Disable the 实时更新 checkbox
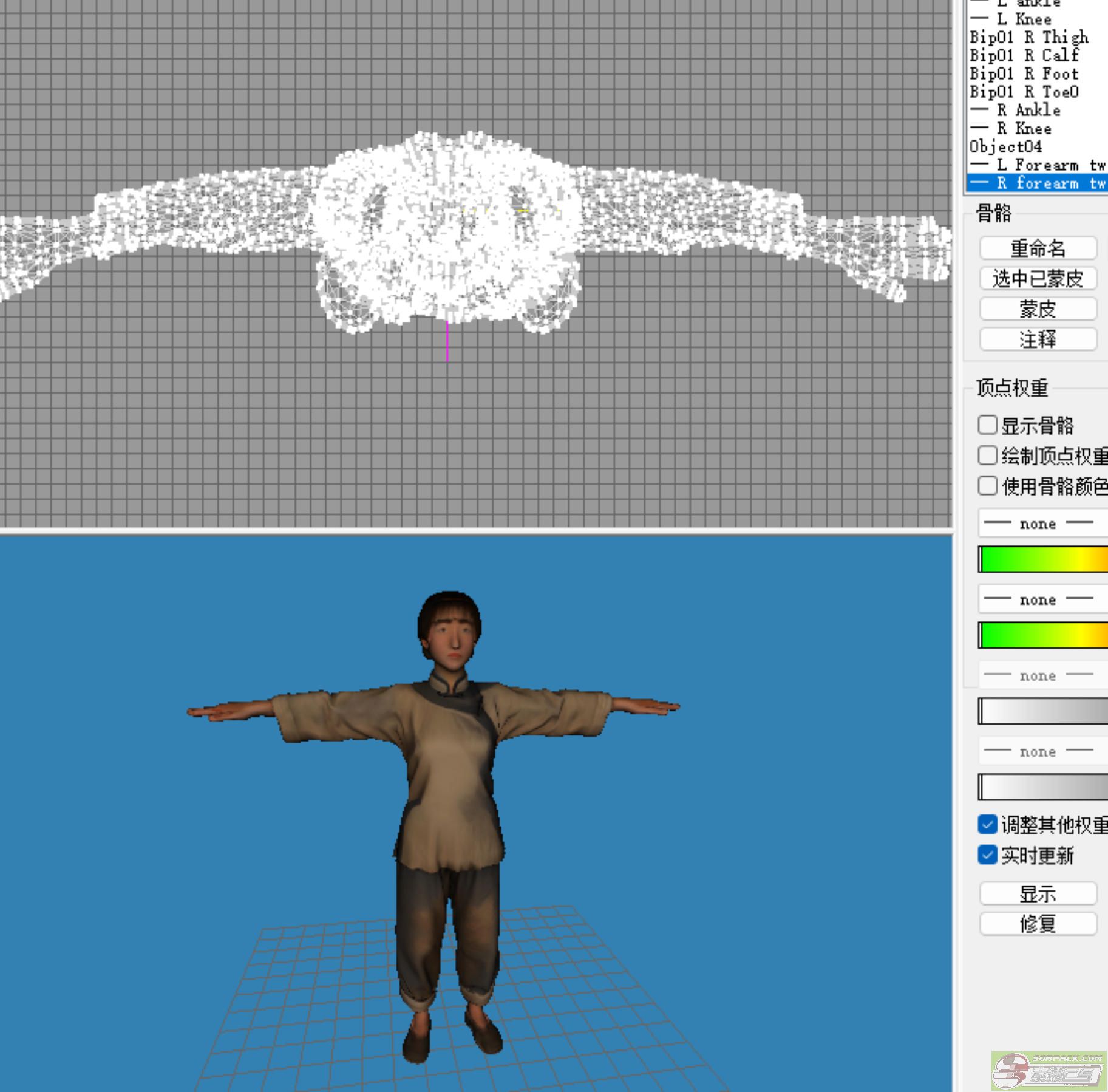 click(988, 855)
